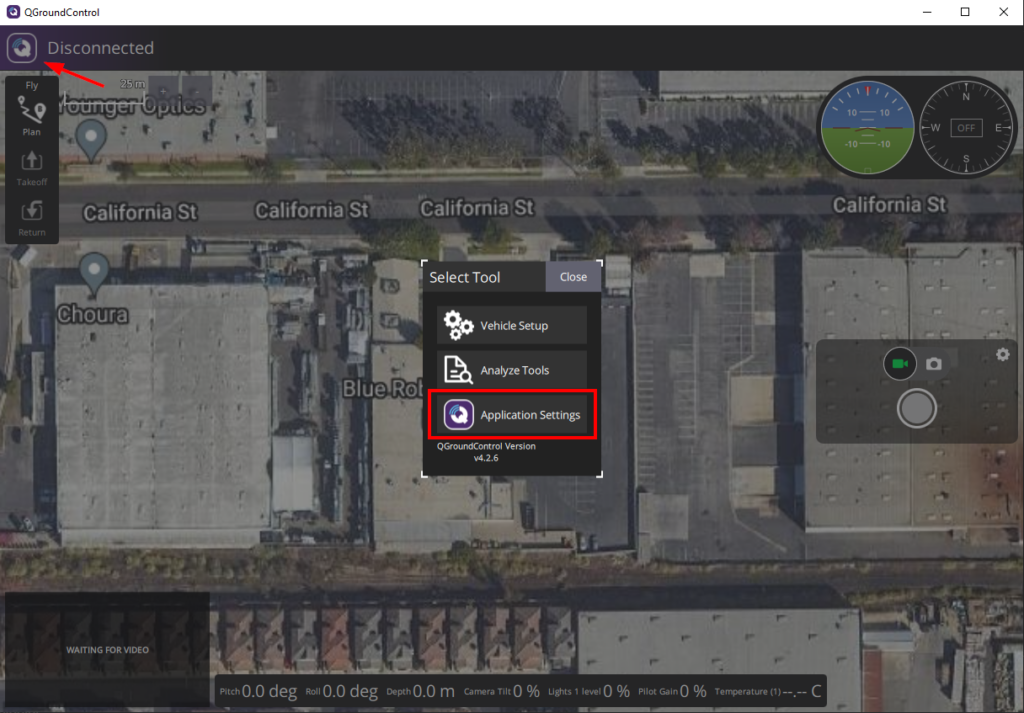Viewport: 1024px width, 713px height.
Task: Open the QGroundControl logo toolbar icon
Action: (21, 47)
